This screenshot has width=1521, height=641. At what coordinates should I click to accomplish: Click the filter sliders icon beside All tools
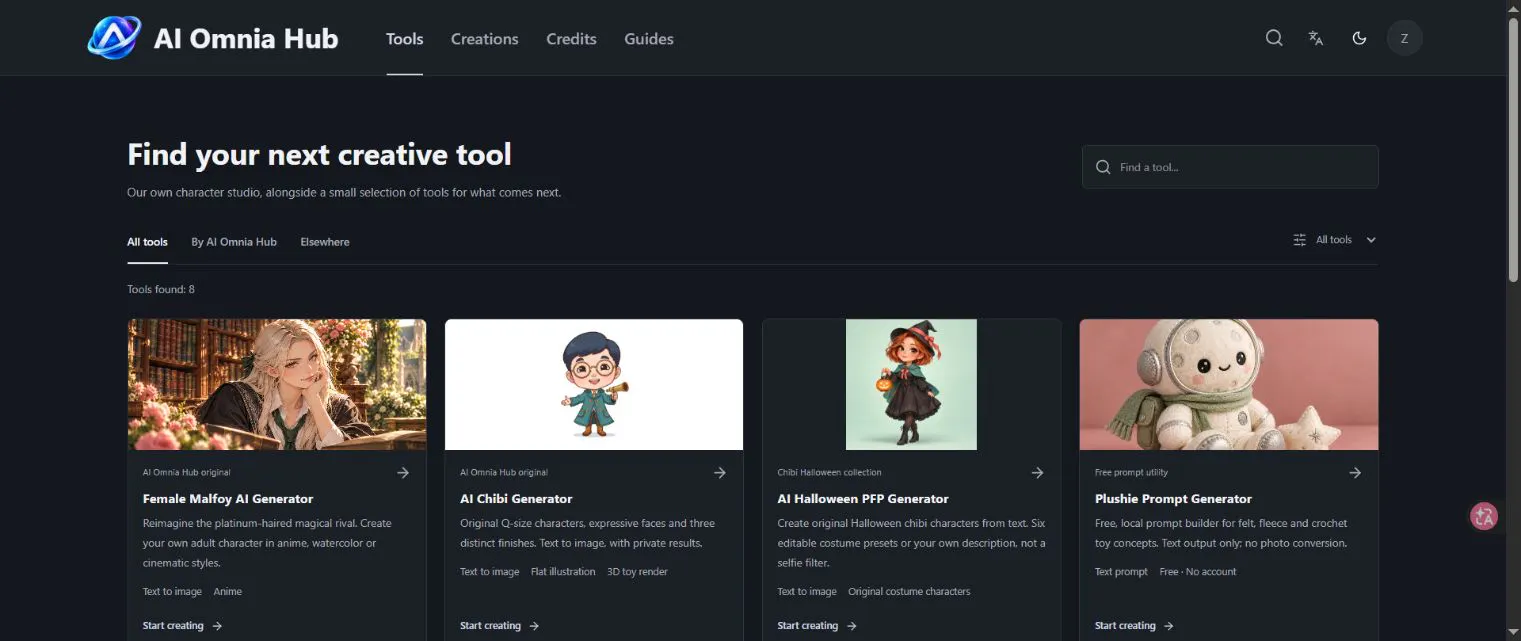click(1300, 240)
